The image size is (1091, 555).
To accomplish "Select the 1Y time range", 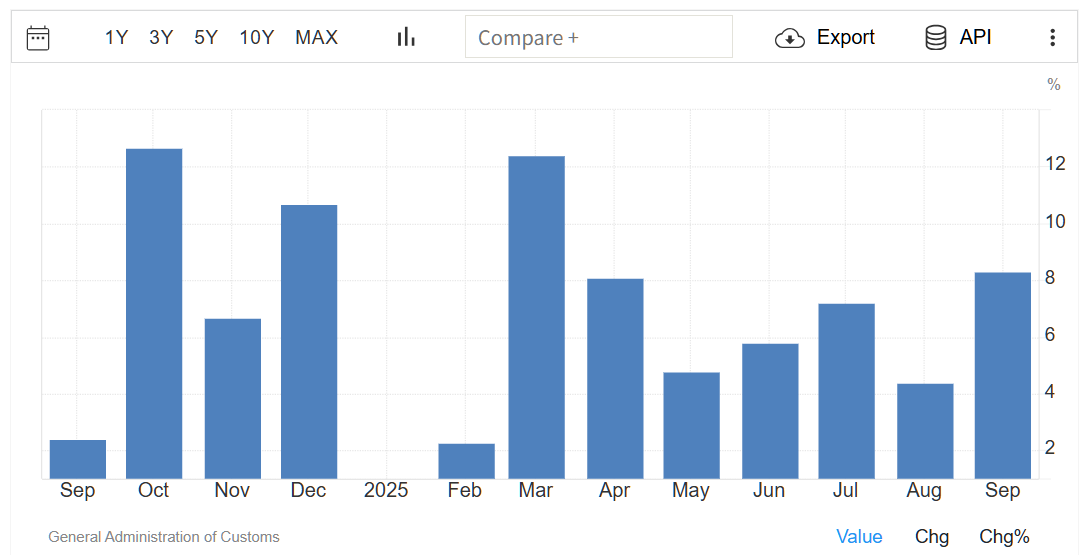I will [x=116, y=38].
